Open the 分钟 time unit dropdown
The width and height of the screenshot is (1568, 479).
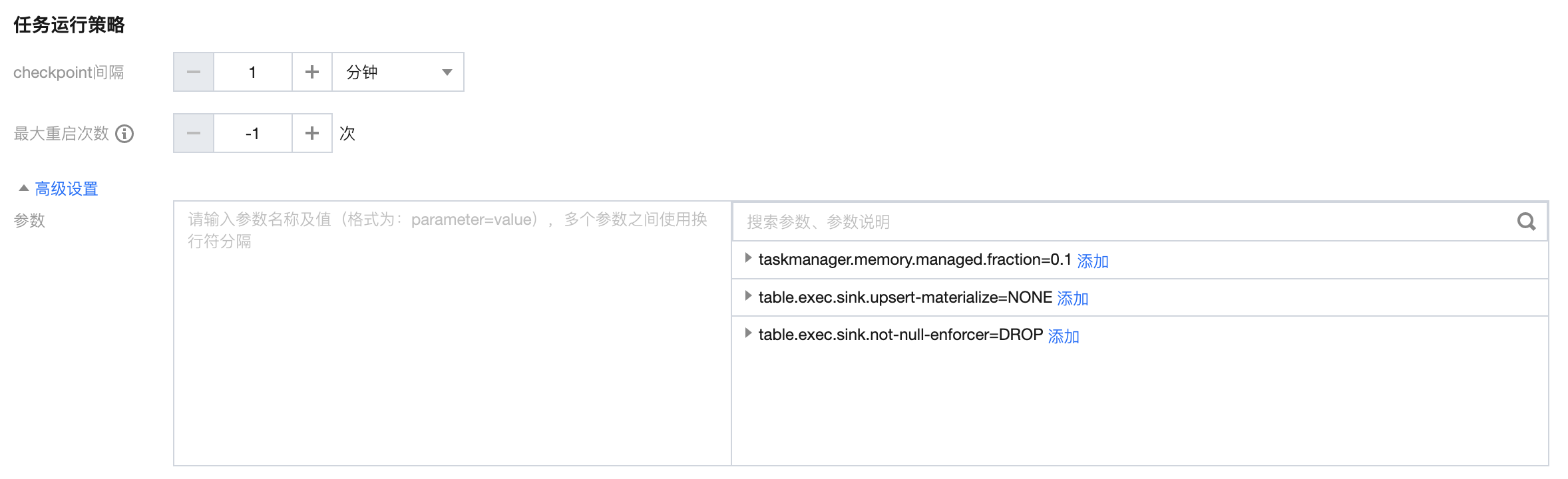tap(397, 72)
